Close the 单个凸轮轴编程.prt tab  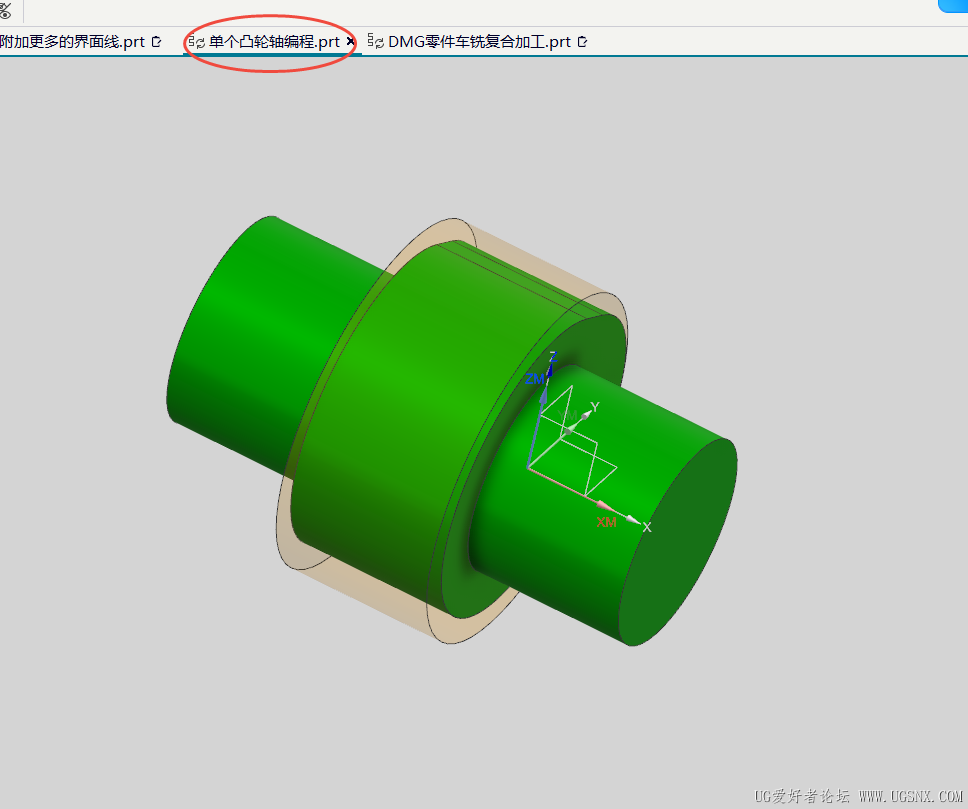coord(350,42)
